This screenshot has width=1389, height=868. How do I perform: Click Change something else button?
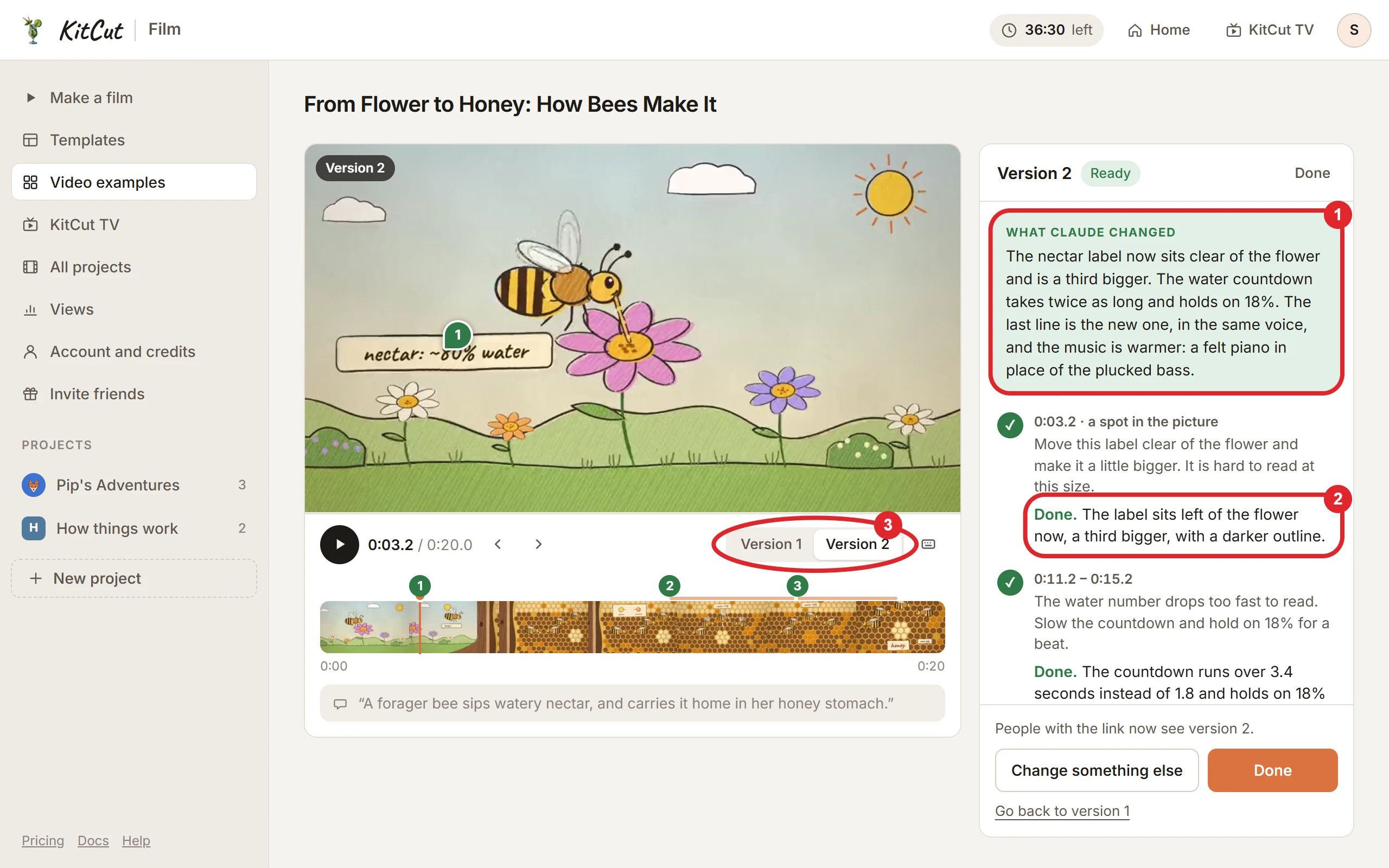[x=1096, y=770]
